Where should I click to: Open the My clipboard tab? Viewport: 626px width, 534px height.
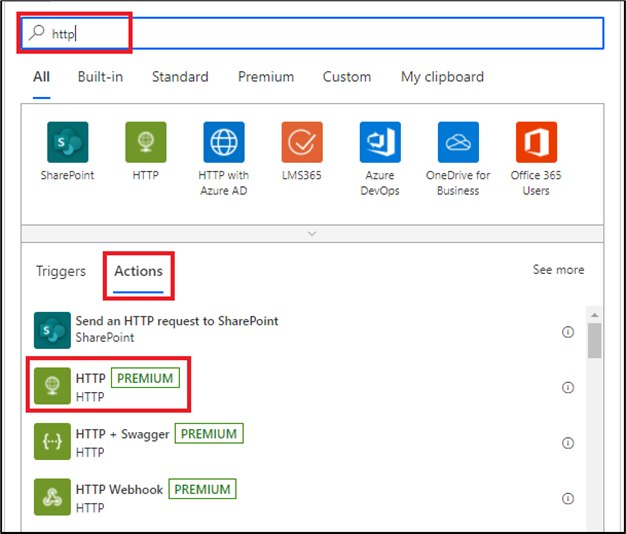442,77
